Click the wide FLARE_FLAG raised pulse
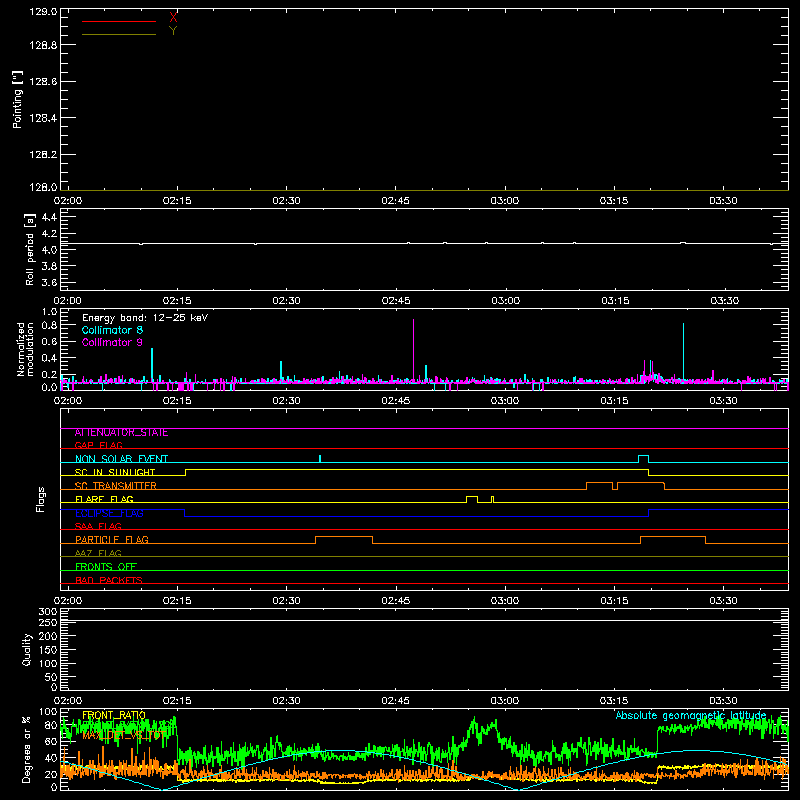This screenshot has height=800, width=800. (472, 499)
